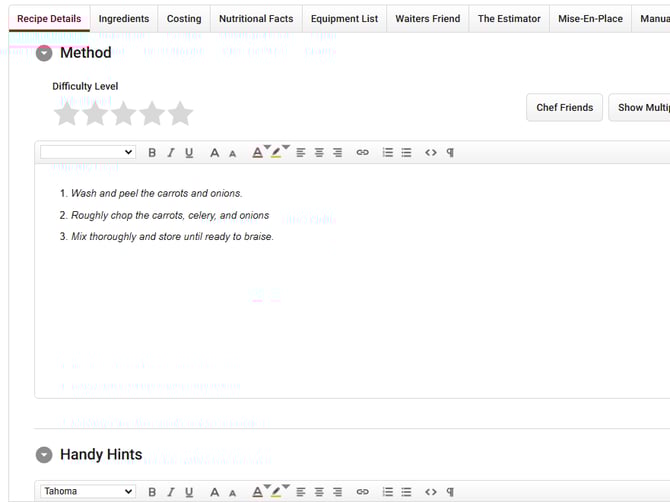This screenshot has width=670, height=502.
Task: Insert numbered list in Method editor
Action: pyautogui.click(x=388, y=153)
